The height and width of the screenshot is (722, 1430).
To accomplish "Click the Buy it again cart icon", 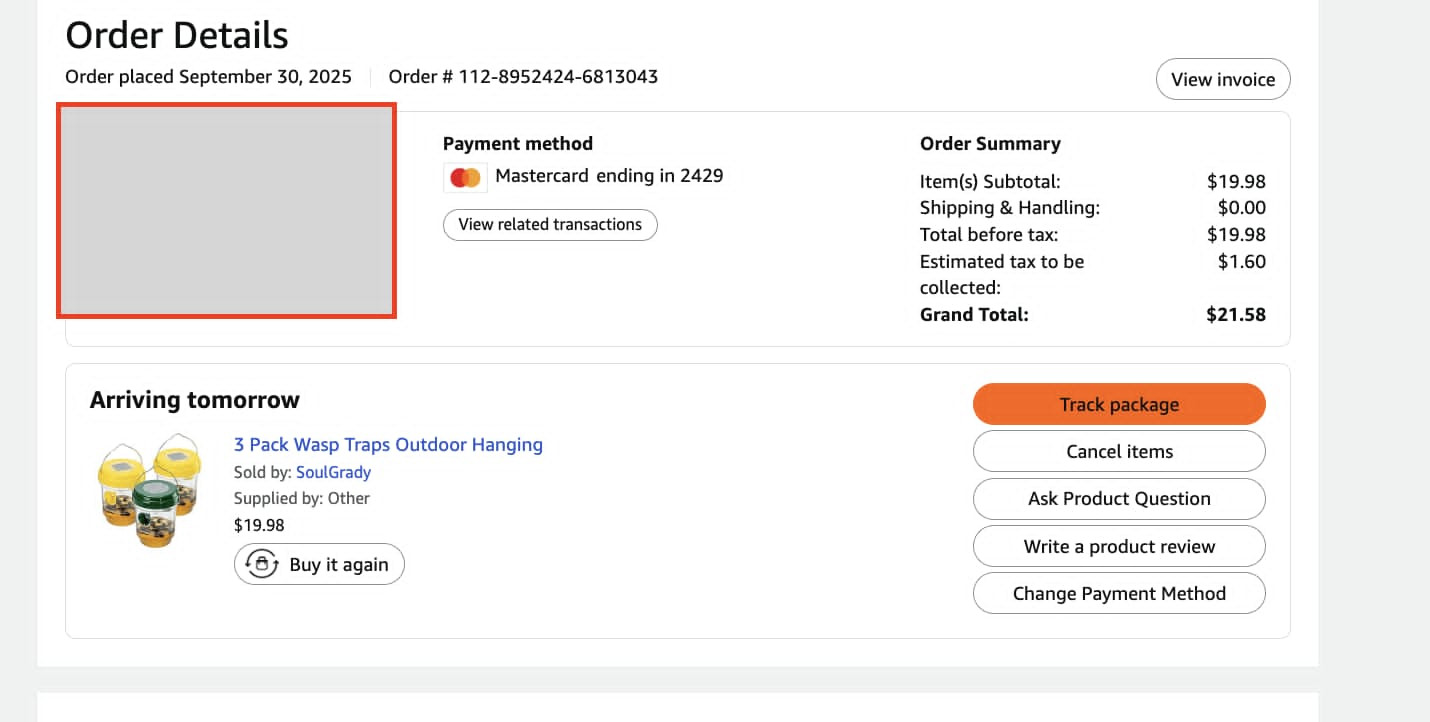I will (x=262, y=564).
